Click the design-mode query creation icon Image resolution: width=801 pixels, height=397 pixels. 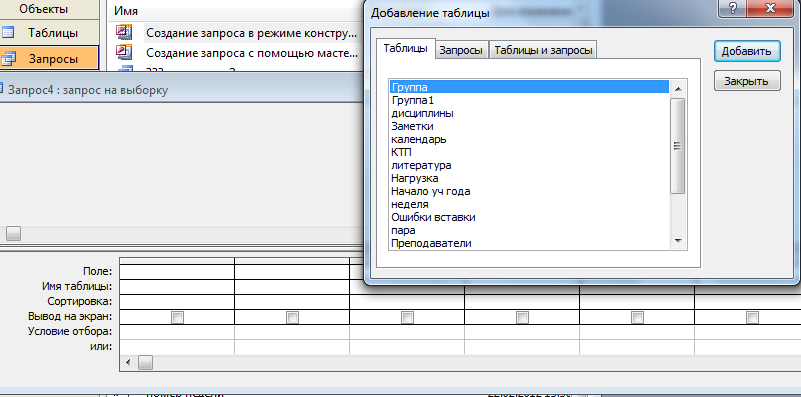point(124,32)
